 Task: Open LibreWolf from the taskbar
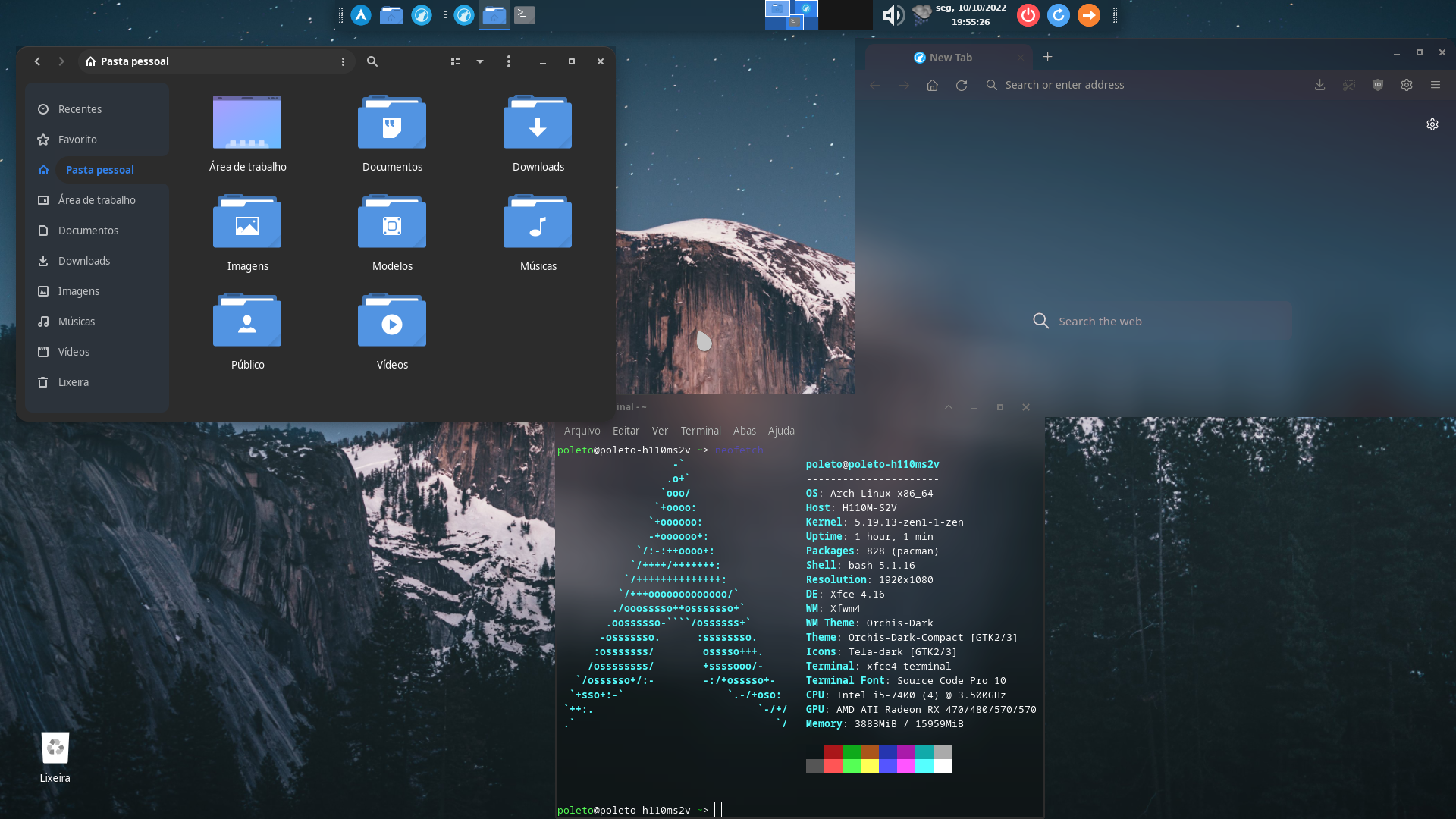[422, 15]
